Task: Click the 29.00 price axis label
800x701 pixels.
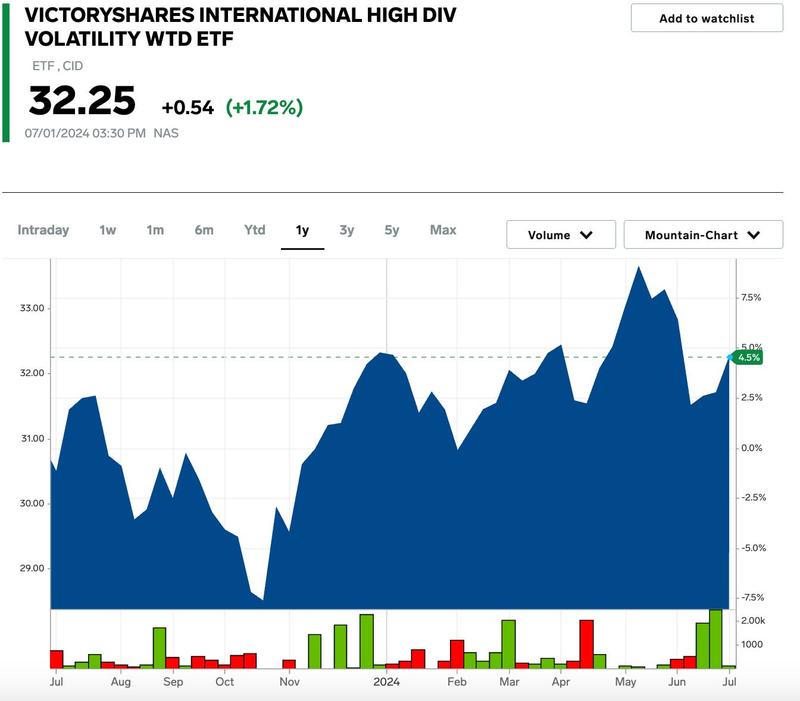Action: (32, 568)
